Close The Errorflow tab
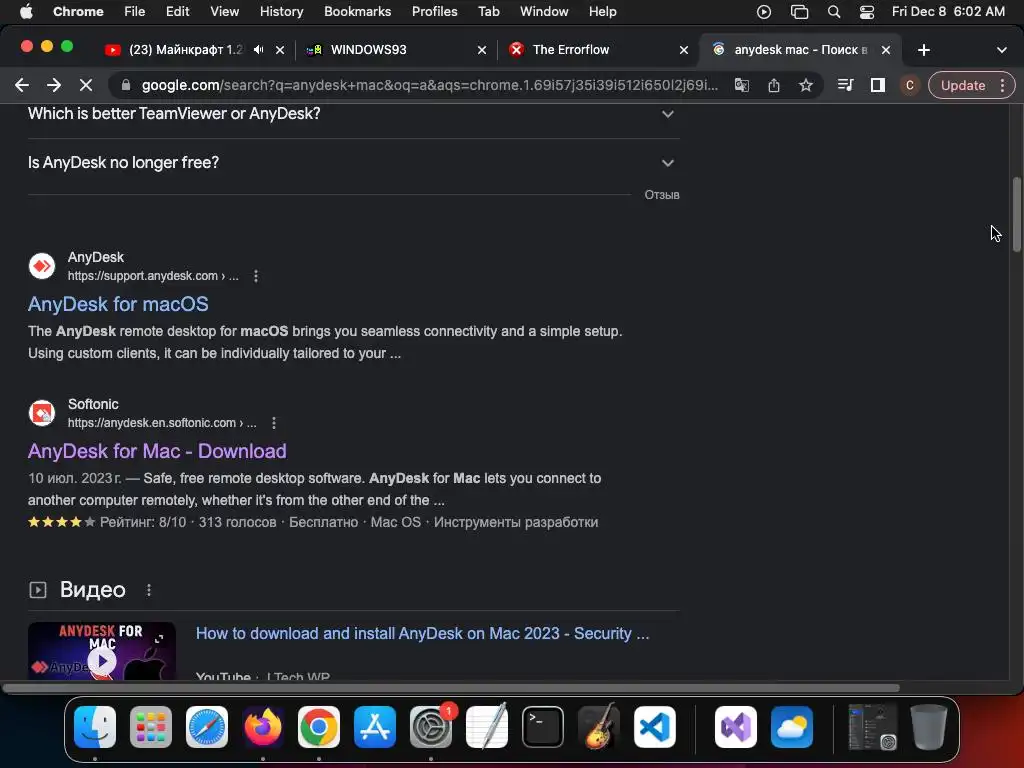 click(684, 50)
